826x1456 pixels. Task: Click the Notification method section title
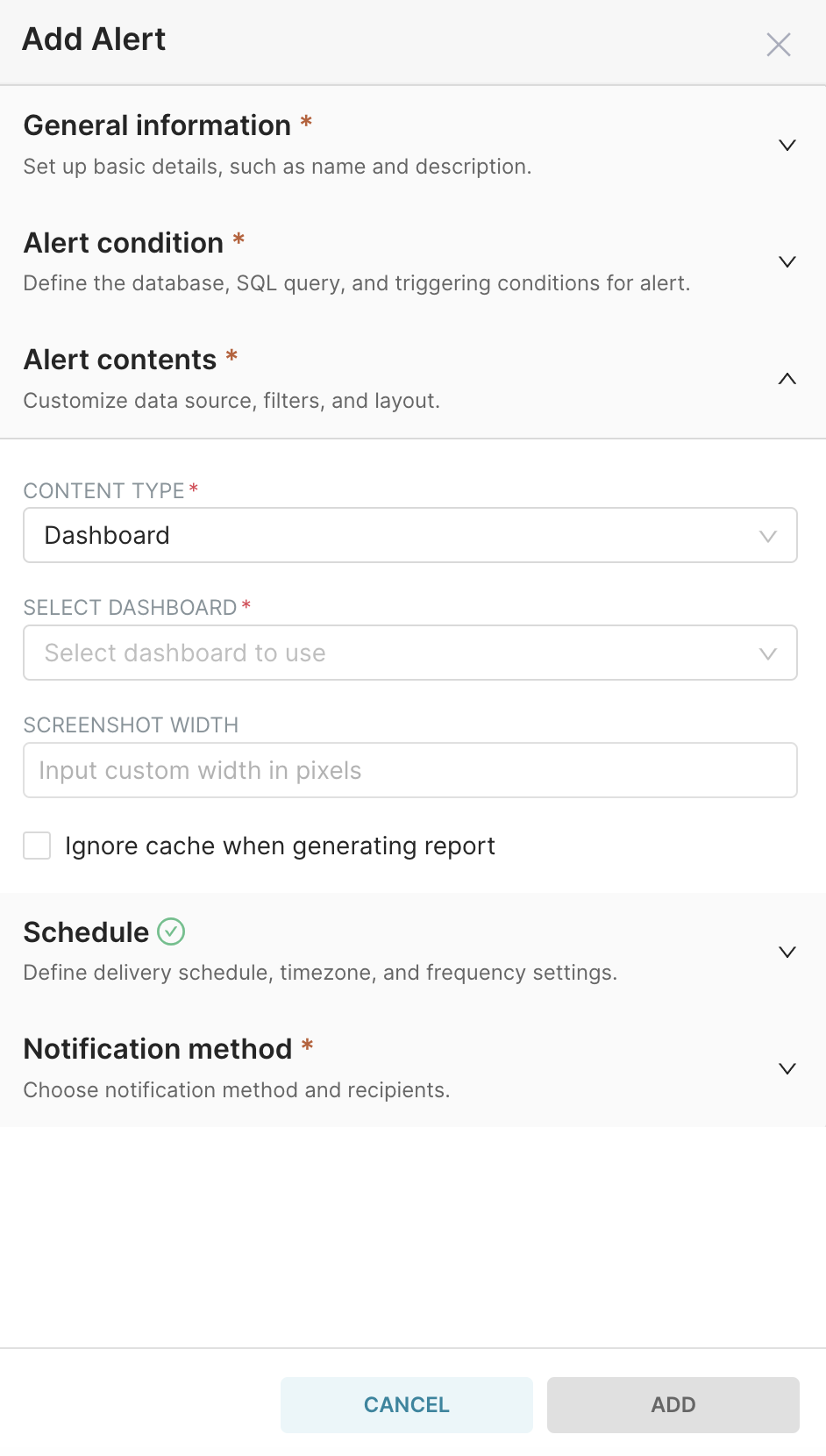click(x=158, y=1049)
